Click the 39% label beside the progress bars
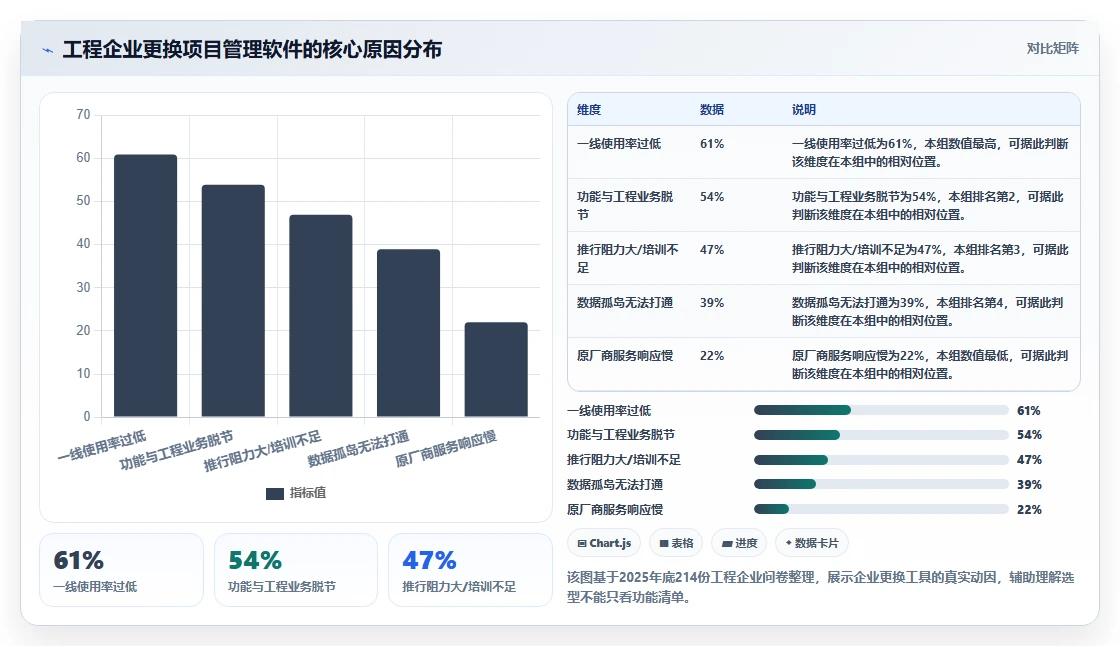The height and width of the screenshot is (646, 1120). (x=1029, y=484)
